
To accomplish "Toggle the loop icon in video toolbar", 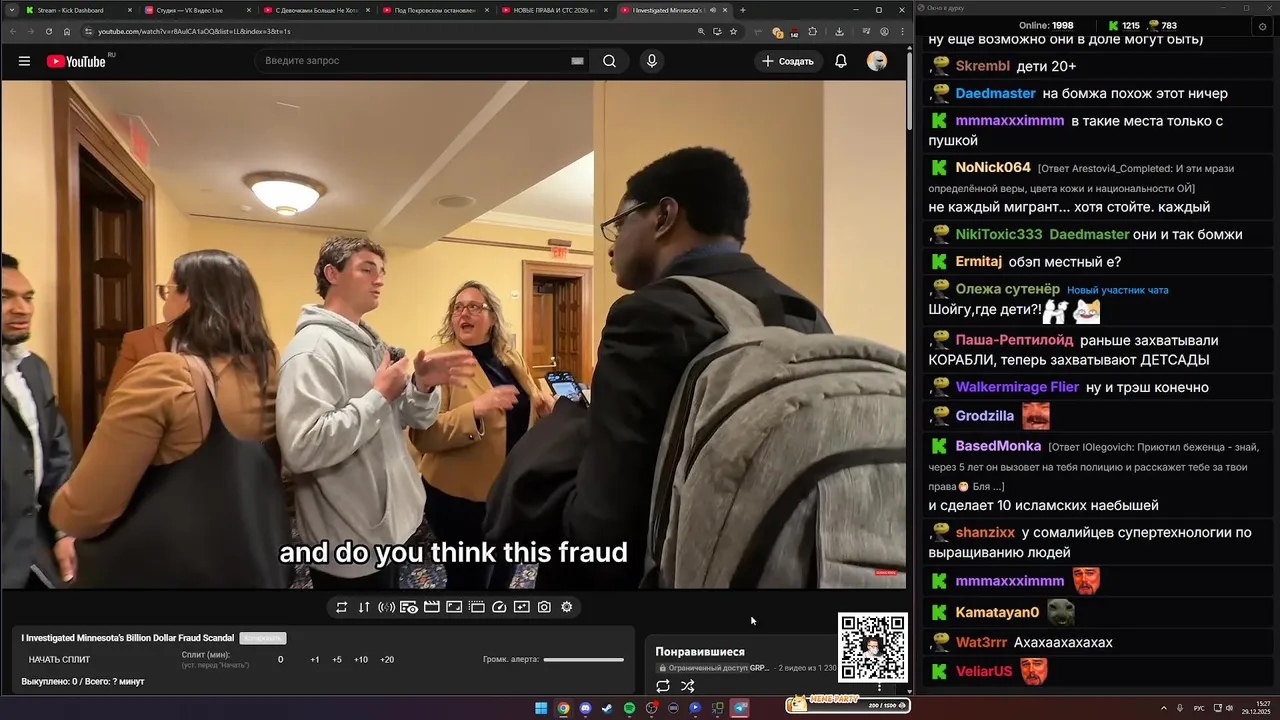I will point(341,607).
